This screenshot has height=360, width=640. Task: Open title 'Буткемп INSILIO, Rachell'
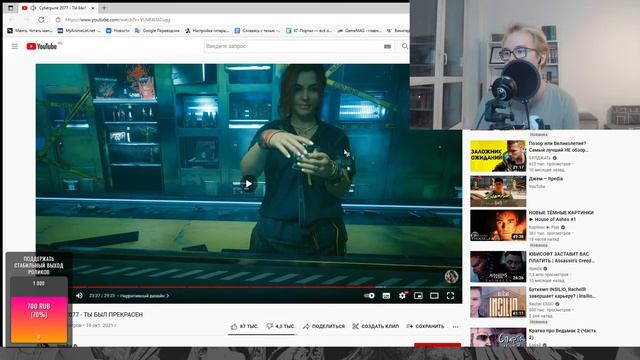pos(562,293)
